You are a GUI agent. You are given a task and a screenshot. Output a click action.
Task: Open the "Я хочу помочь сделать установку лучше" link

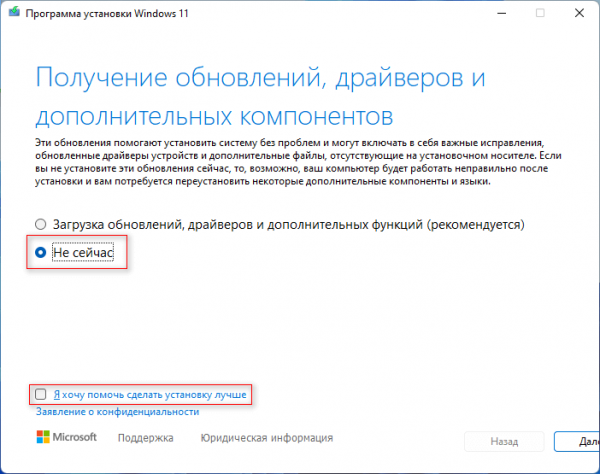pyautogui.click(x=150, y=394)
